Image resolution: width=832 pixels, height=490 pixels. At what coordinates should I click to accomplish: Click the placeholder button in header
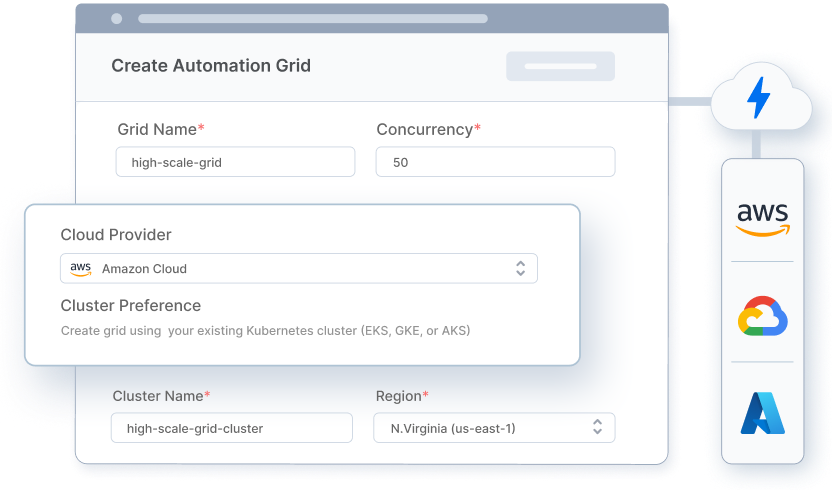(560, 66)
